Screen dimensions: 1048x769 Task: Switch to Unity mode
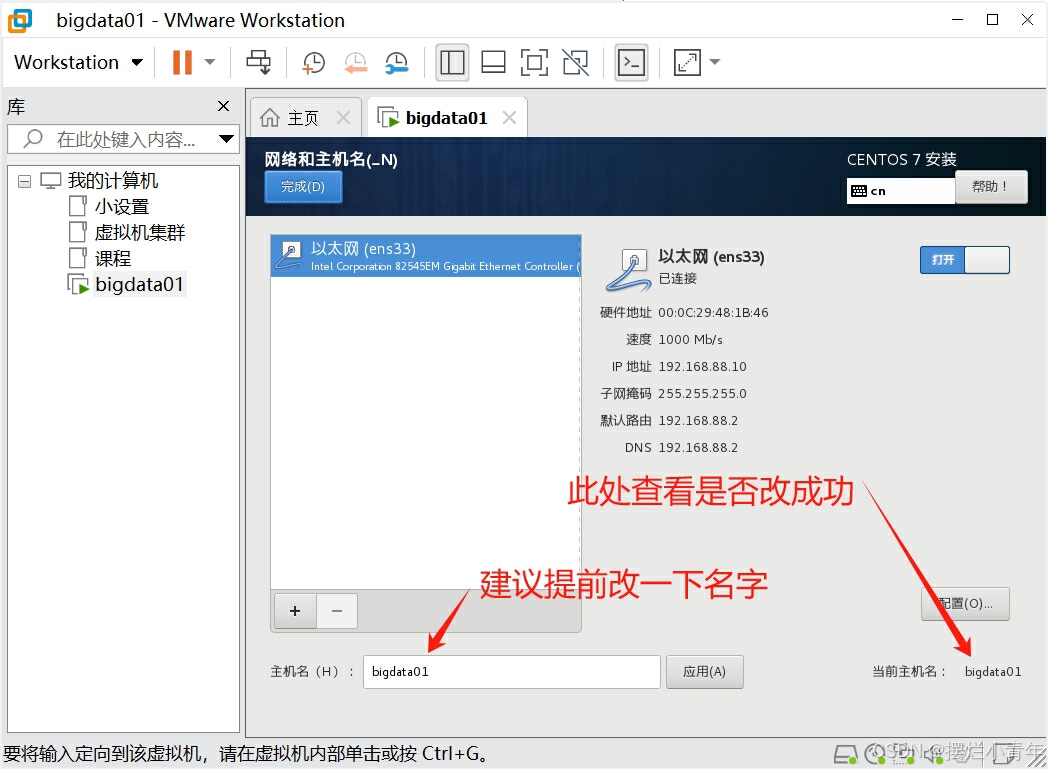[575, 62]
